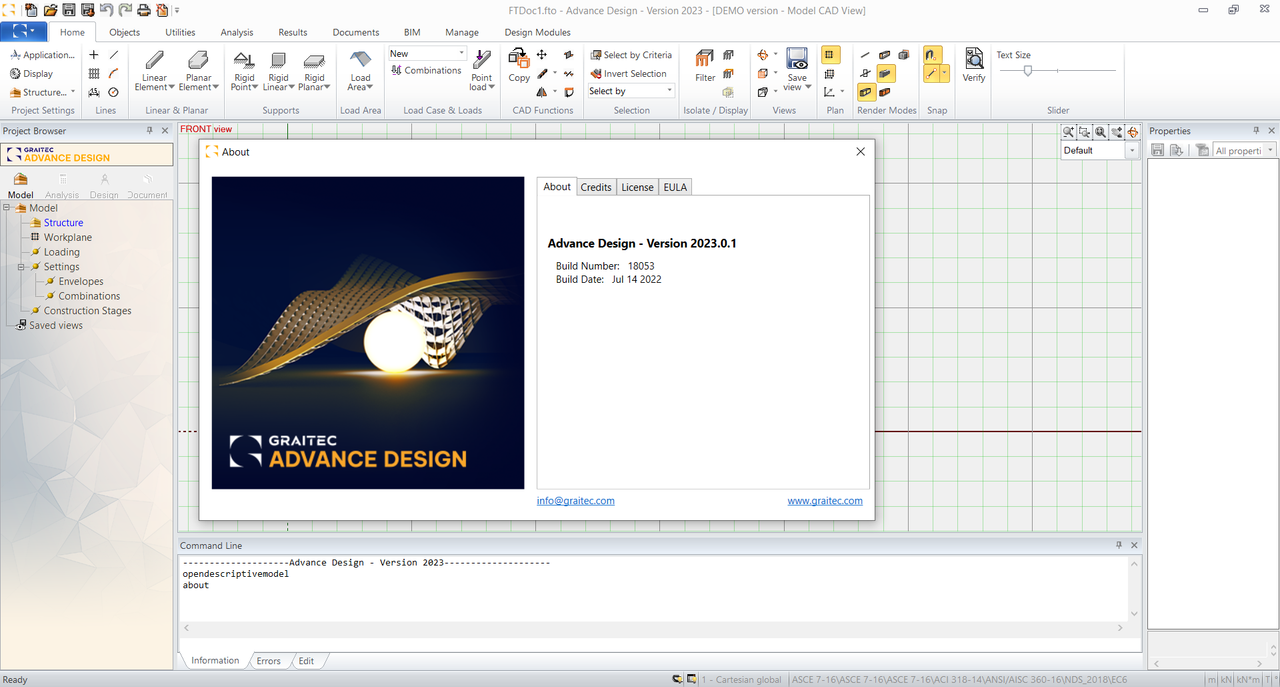
Task: Pin the Properties panel
Action: [1257, 131]
